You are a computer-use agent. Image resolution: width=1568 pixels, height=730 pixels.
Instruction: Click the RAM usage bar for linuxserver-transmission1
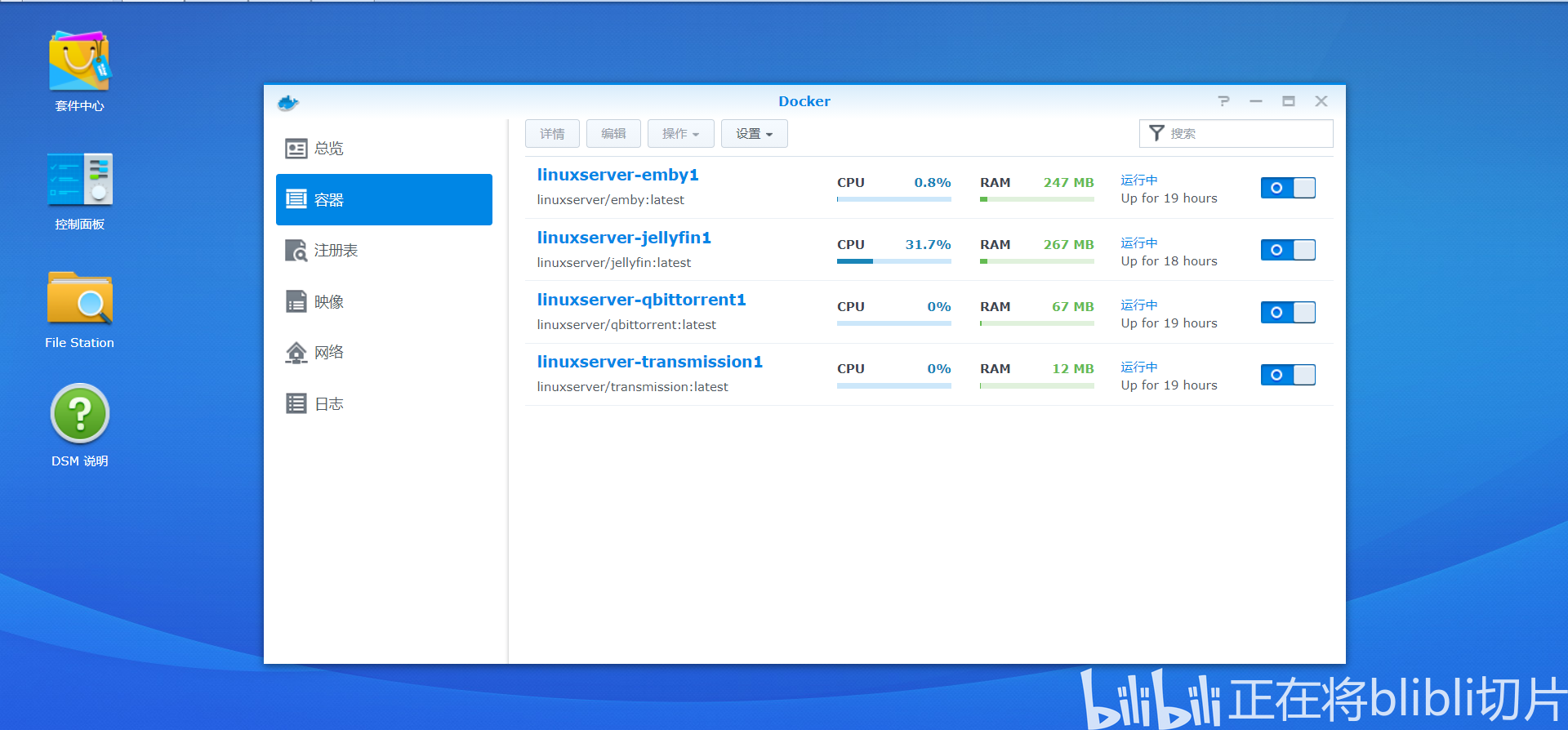tap(1037, 385)
